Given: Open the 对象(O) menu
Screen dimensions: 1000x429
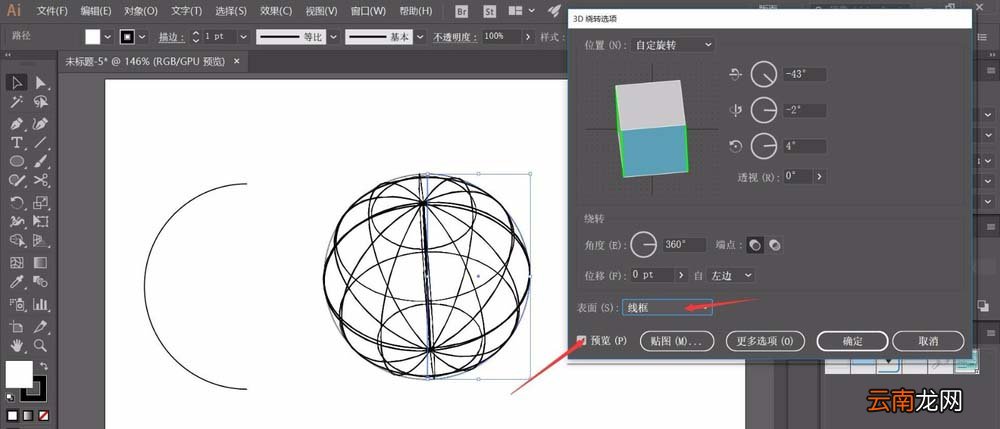Looking at the screenshot, I should pos(140,11).
